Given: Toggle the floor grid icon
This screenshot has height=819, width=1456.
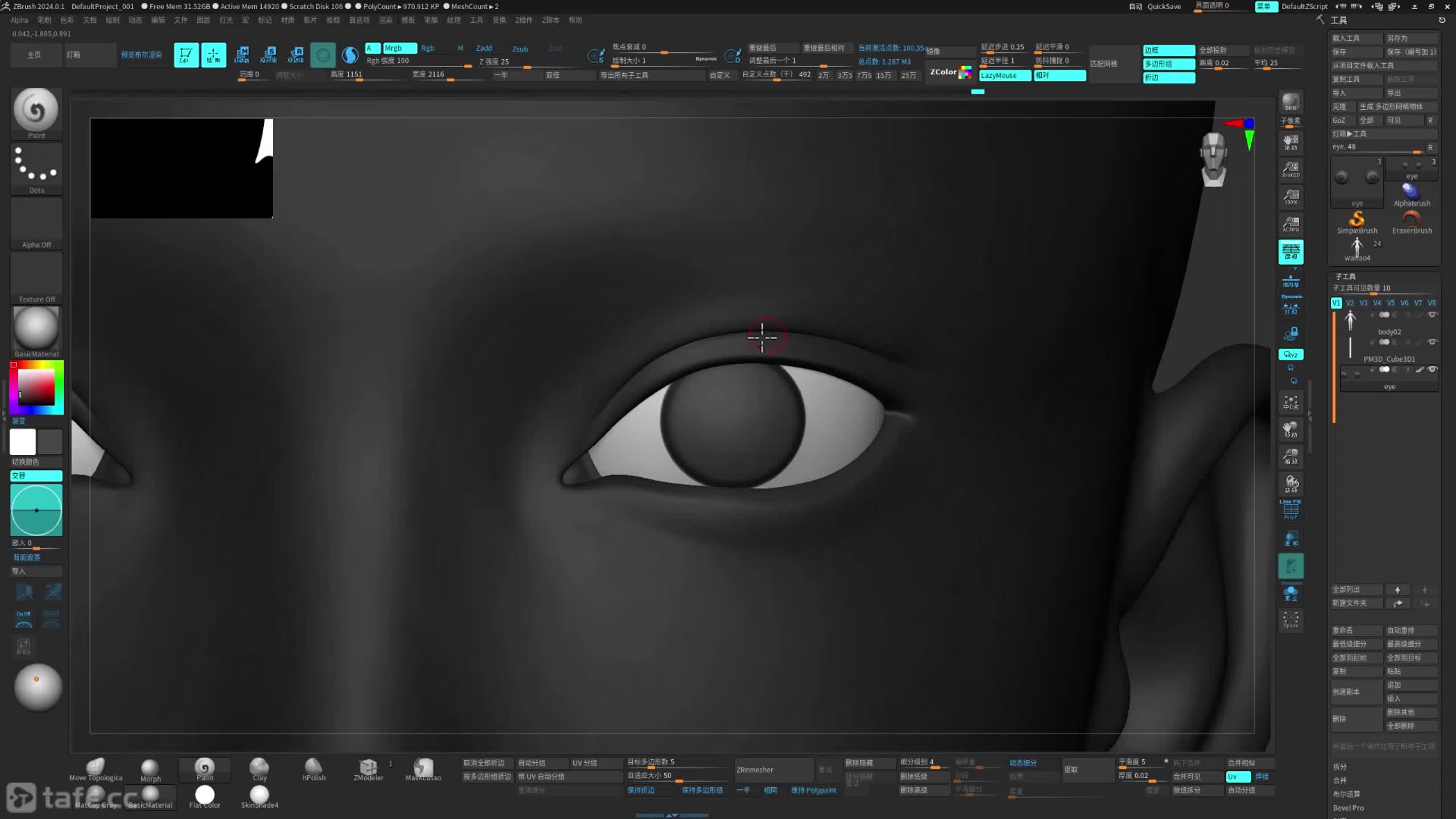Looking at the screenshot, I should (1290, 280).
